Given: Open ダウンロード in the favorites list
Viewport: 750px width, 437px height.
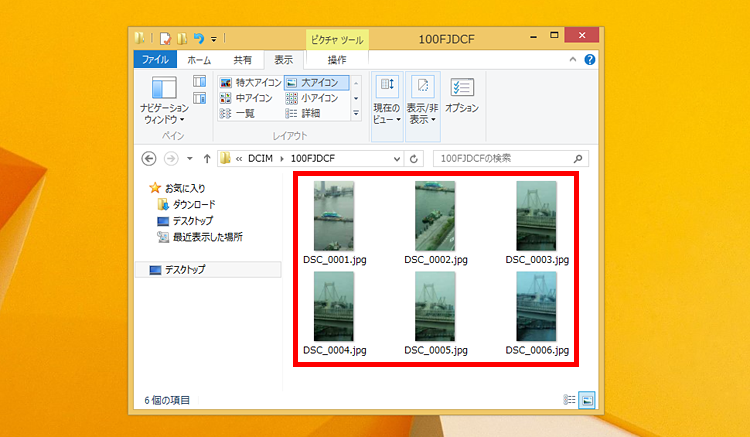Looking at the screenshot, I should pyautogui.click(x=193, y=204).
